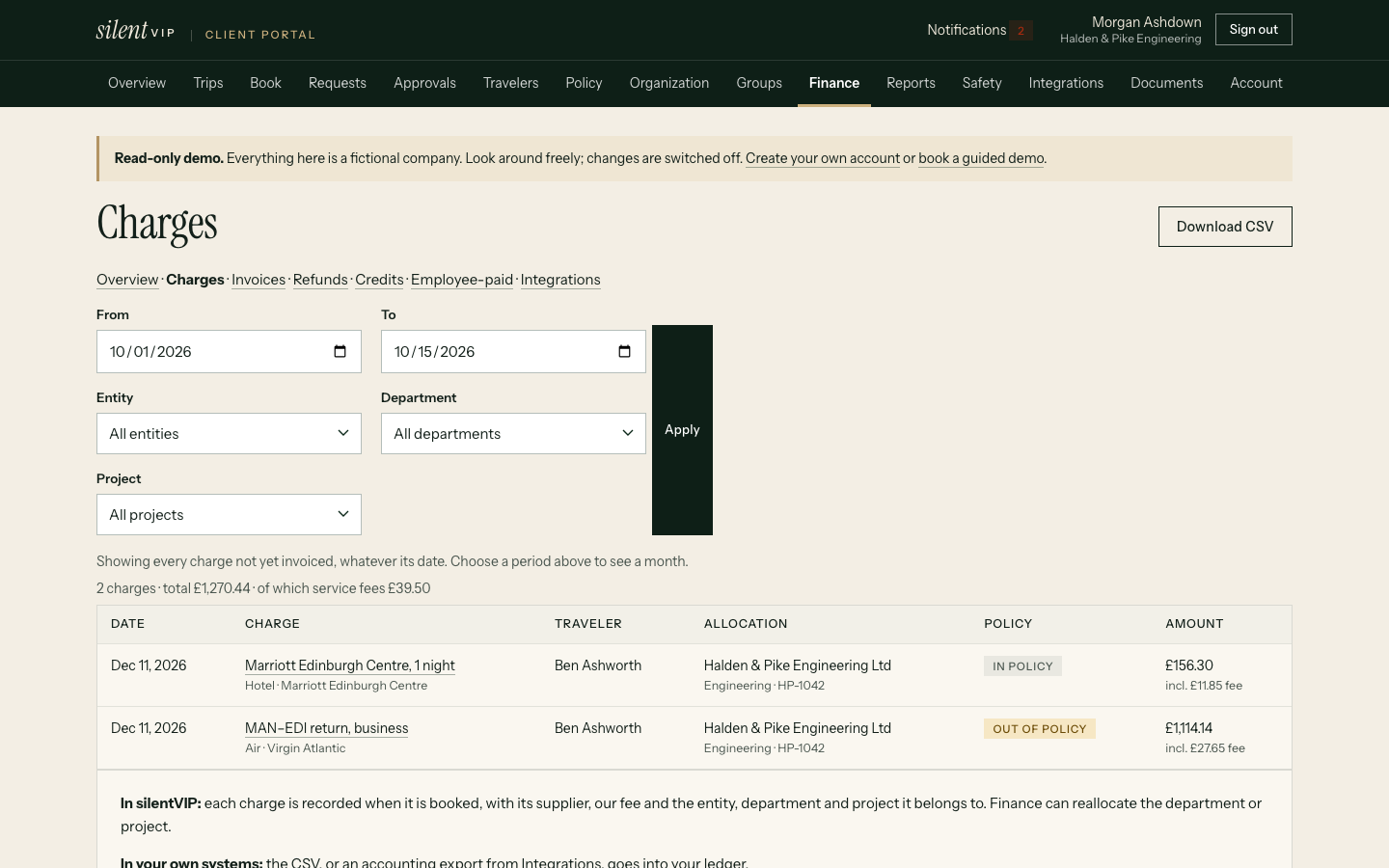Go to the Organization tab
The image size is (1389, 868).
click(669, 83)
